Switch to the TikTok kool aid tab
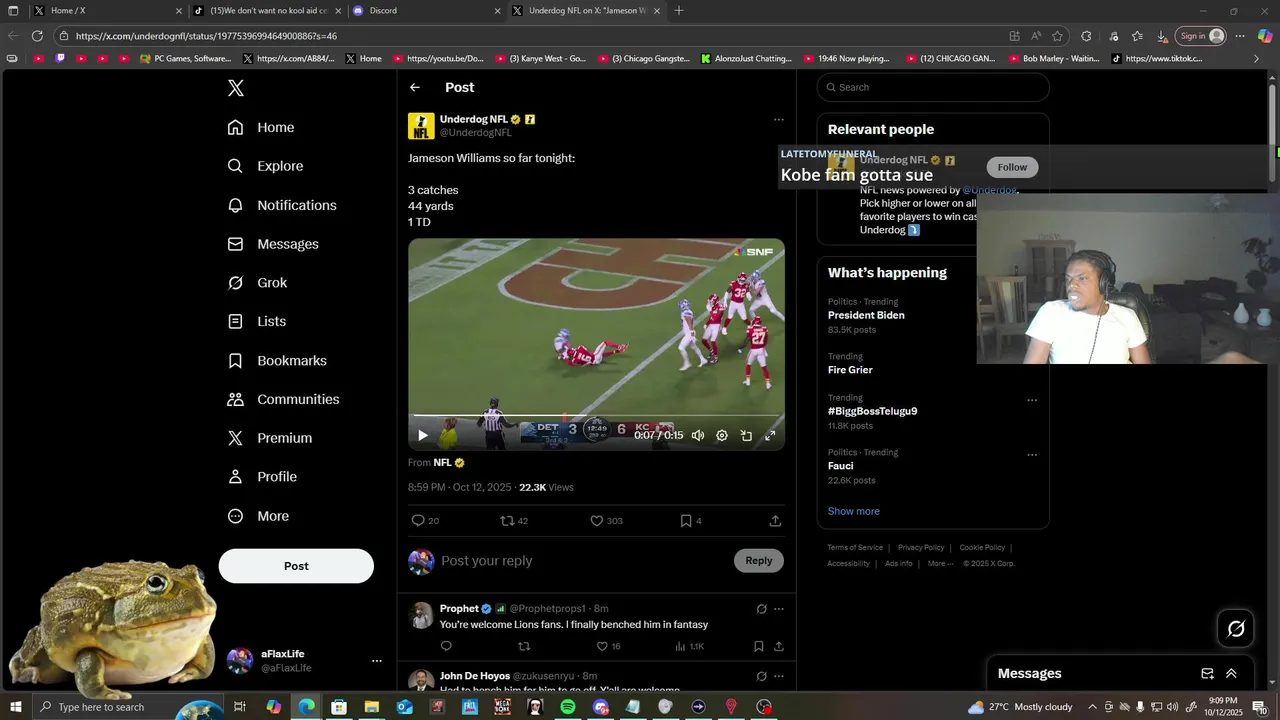The image size is (1280, 720). (267, 11)
